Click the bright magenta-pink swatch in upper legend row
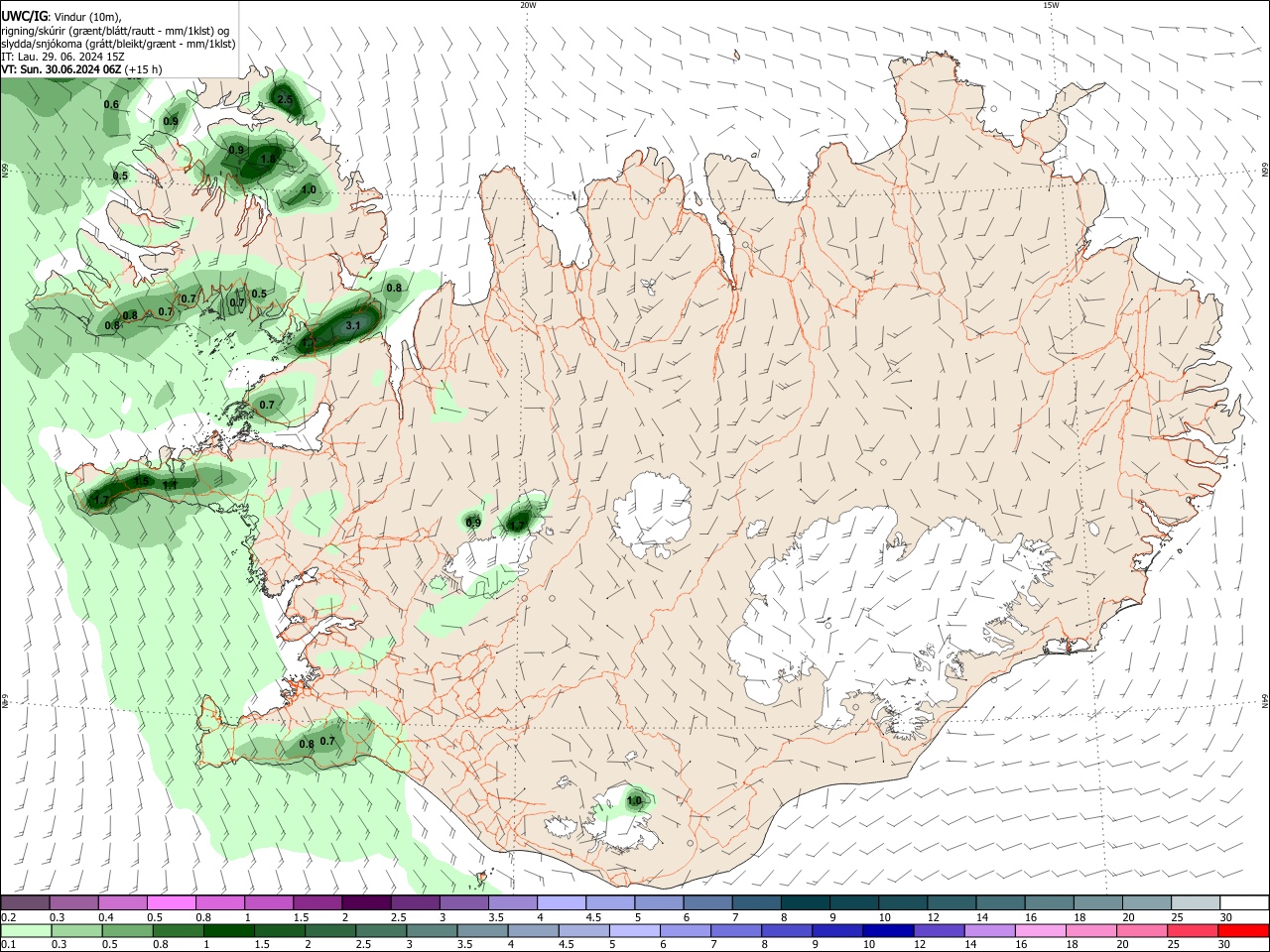1270x952 pixels. 171,902
